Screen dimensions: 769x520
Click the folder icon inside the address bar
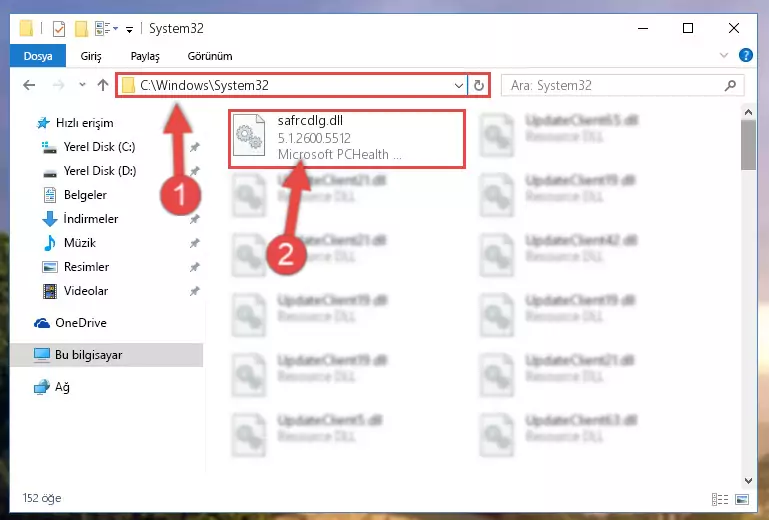(x=128, y=85)
